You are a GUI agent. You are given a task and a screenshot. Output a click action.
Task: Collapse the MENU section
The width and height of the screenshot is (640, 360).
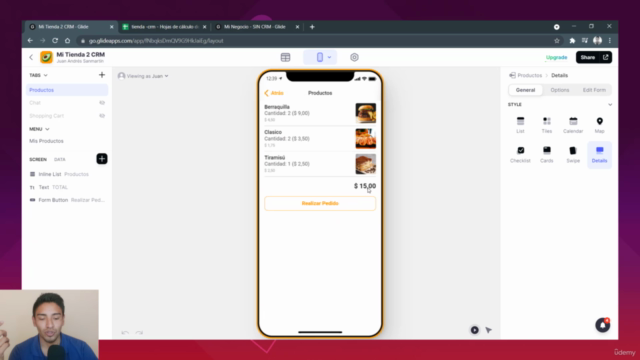point(47,129)
